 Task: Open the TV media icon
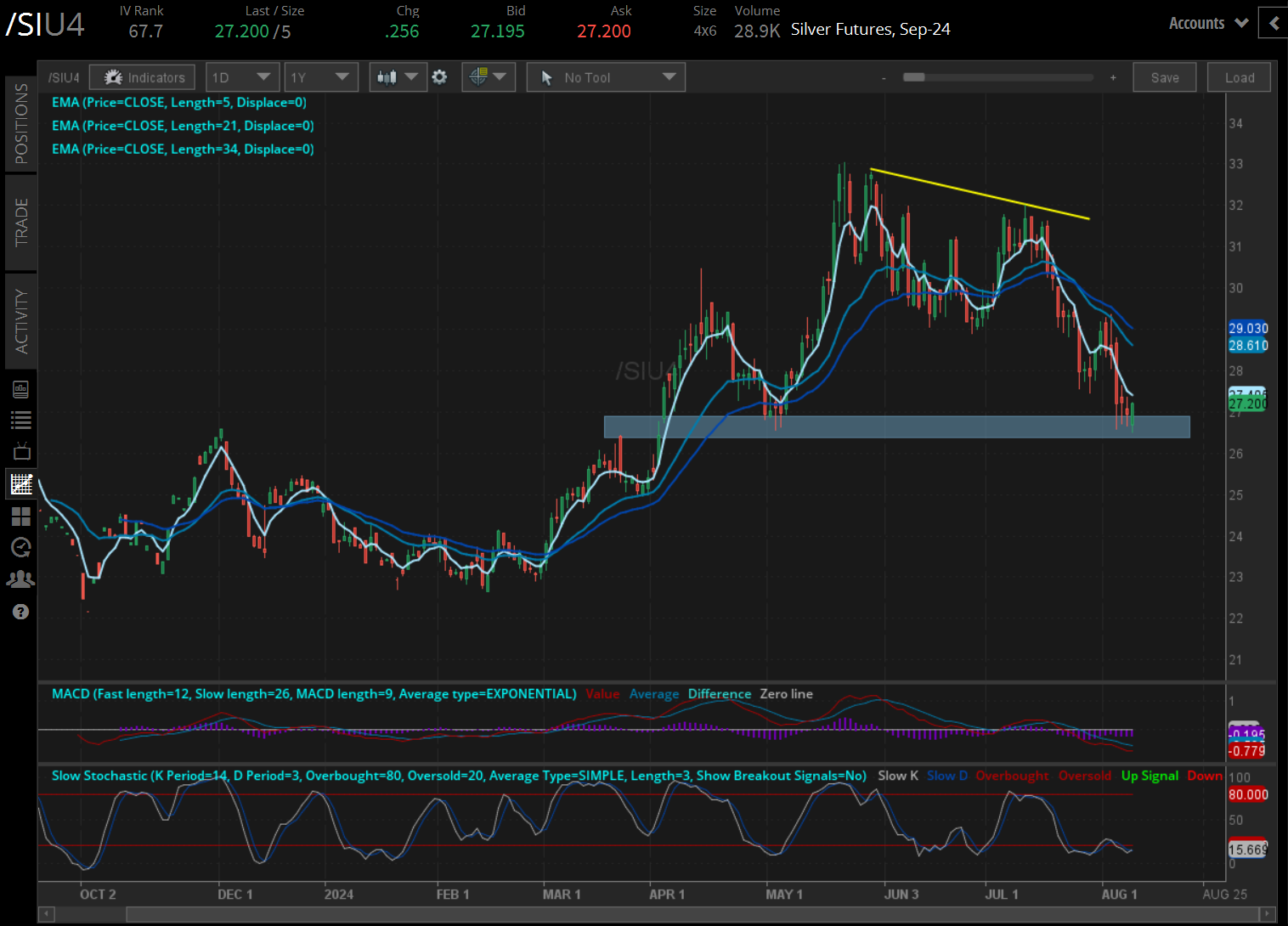coord(21,451)
